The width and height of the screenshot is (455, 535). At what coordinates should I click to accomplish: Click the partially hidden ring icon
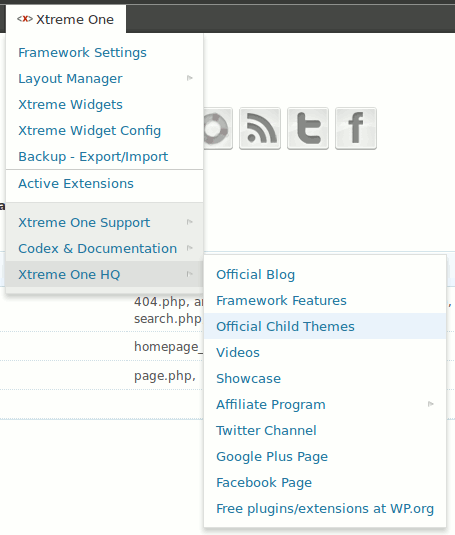pos(218,128)
